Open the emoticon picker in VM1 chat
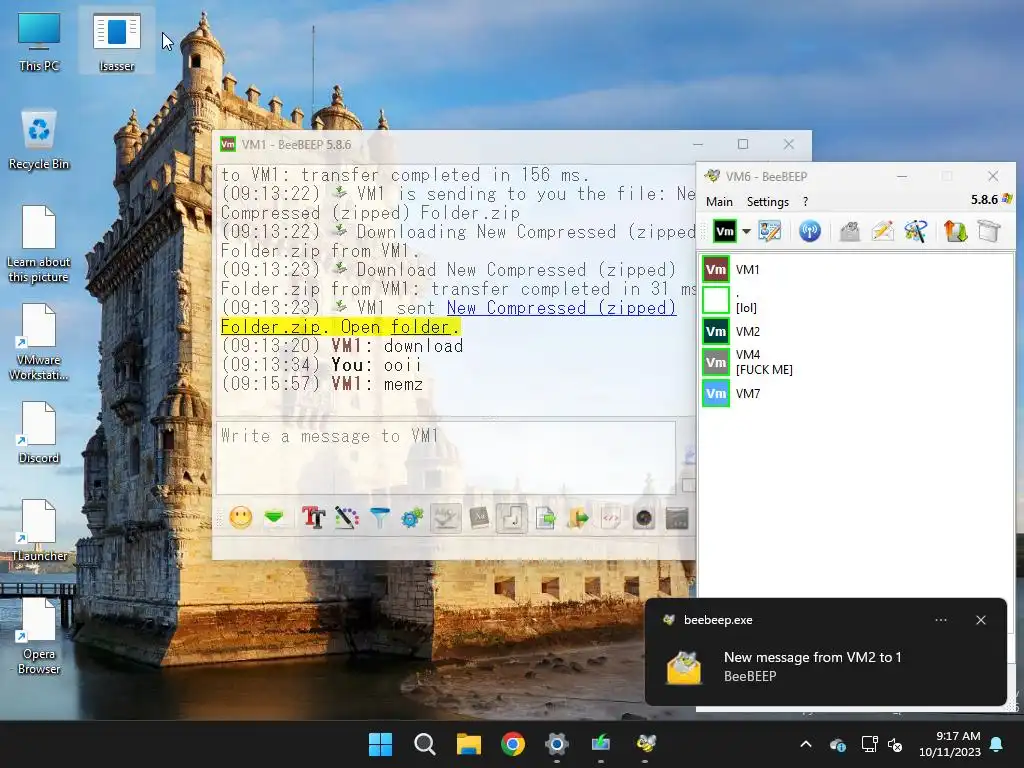 240,519
